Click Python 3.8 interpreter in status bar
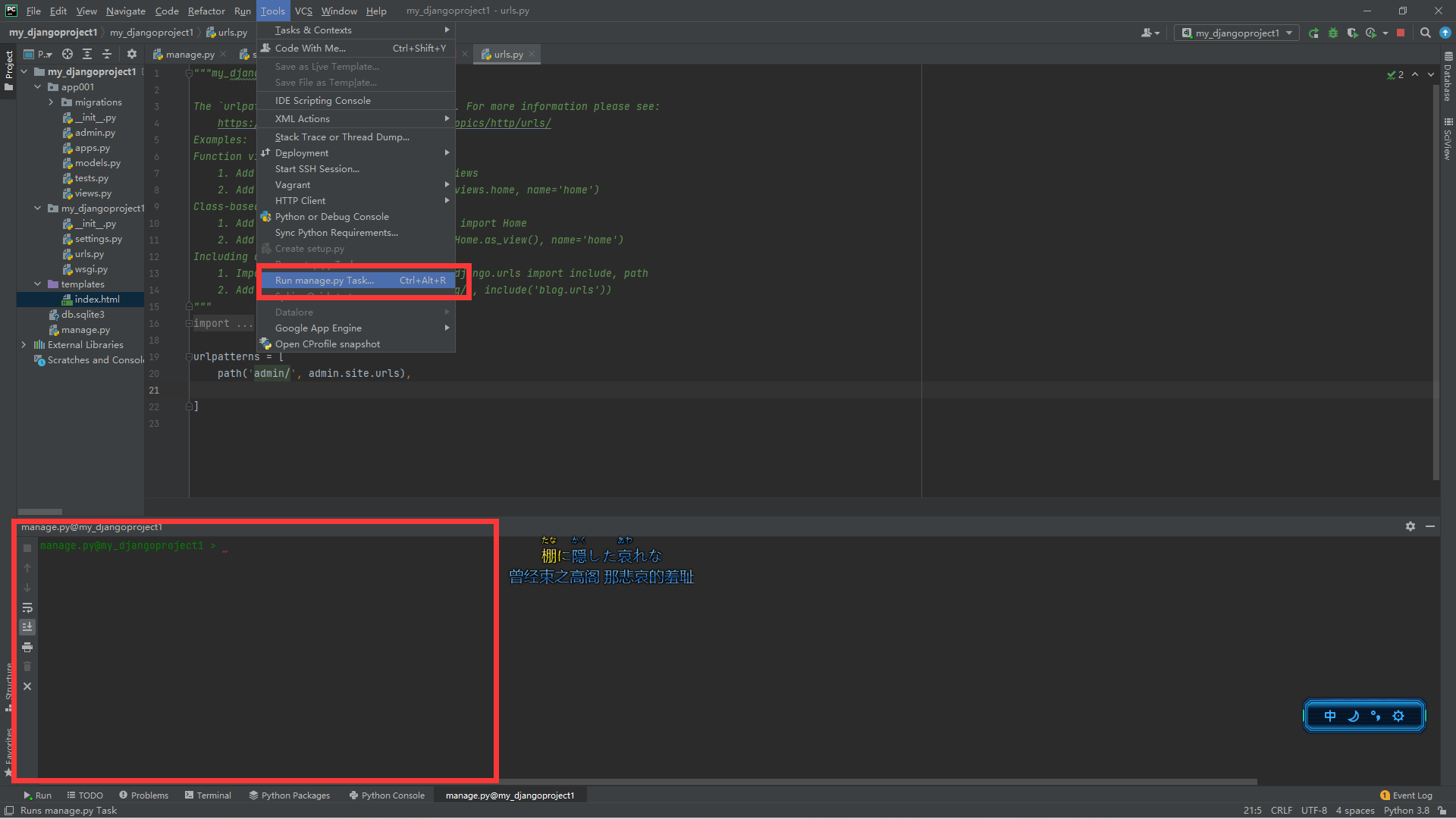The image size is (1456, 819). [x=1406, y=811]
